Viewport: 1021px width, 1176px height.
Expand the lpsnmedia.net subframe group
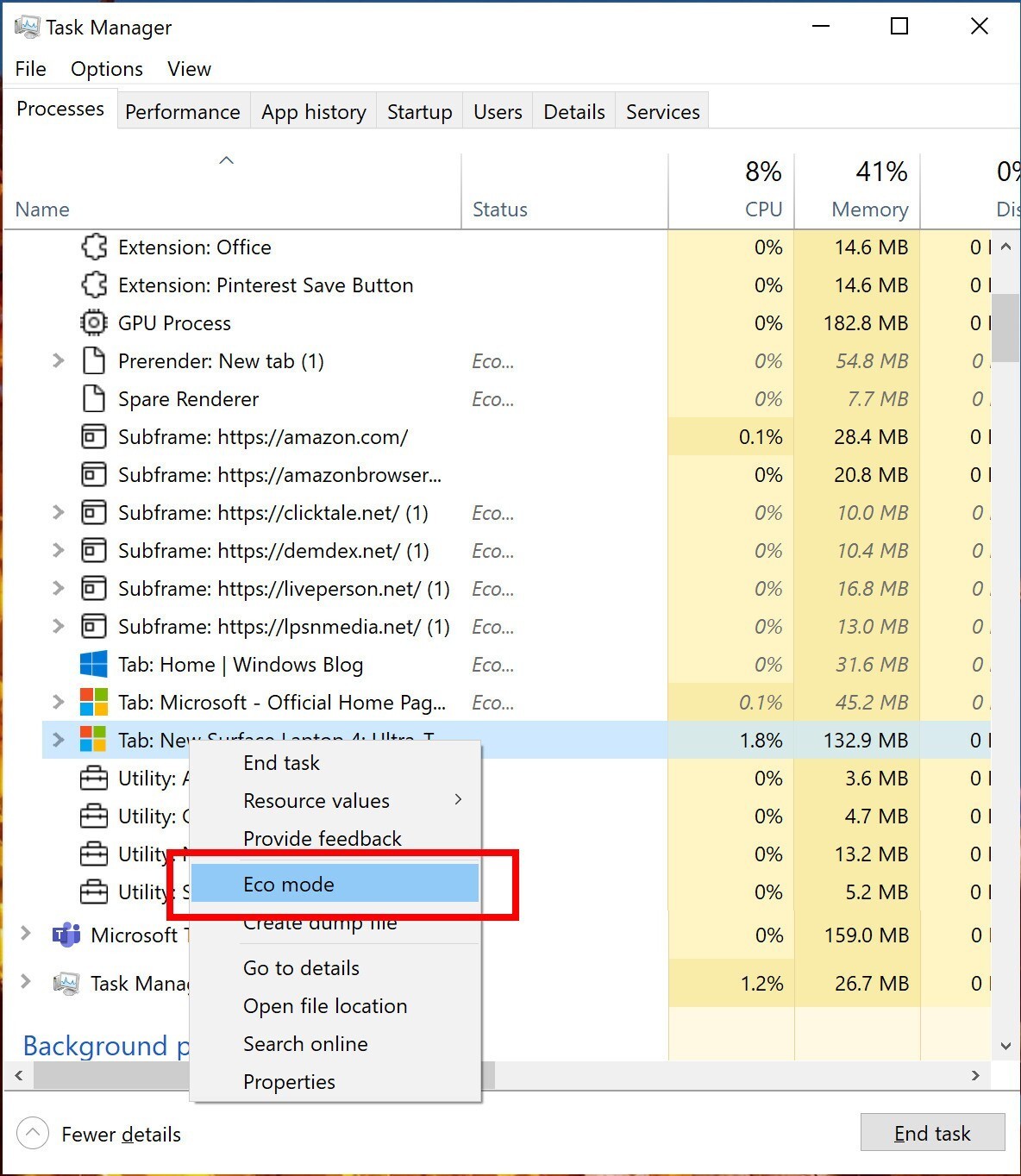click(x=58, y=627)
